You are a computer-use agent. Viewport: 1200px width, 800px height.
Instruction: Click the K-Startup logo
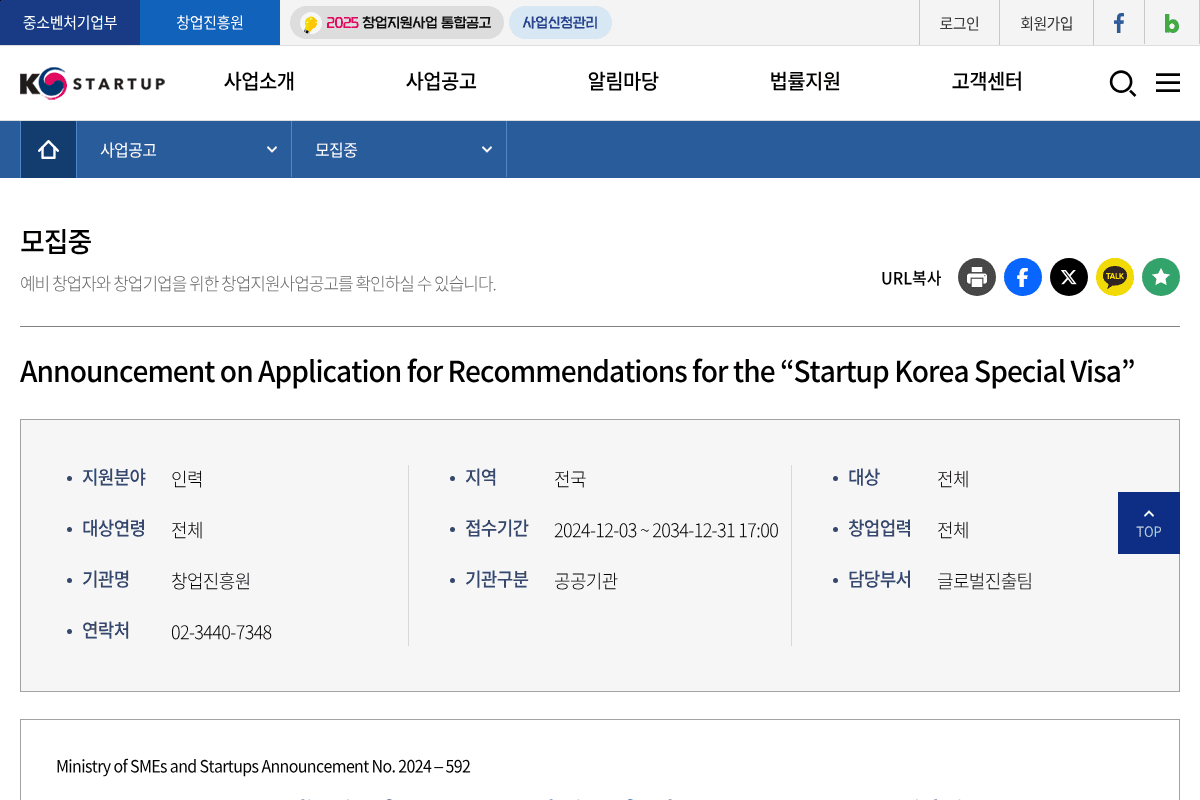pos(92,83)
